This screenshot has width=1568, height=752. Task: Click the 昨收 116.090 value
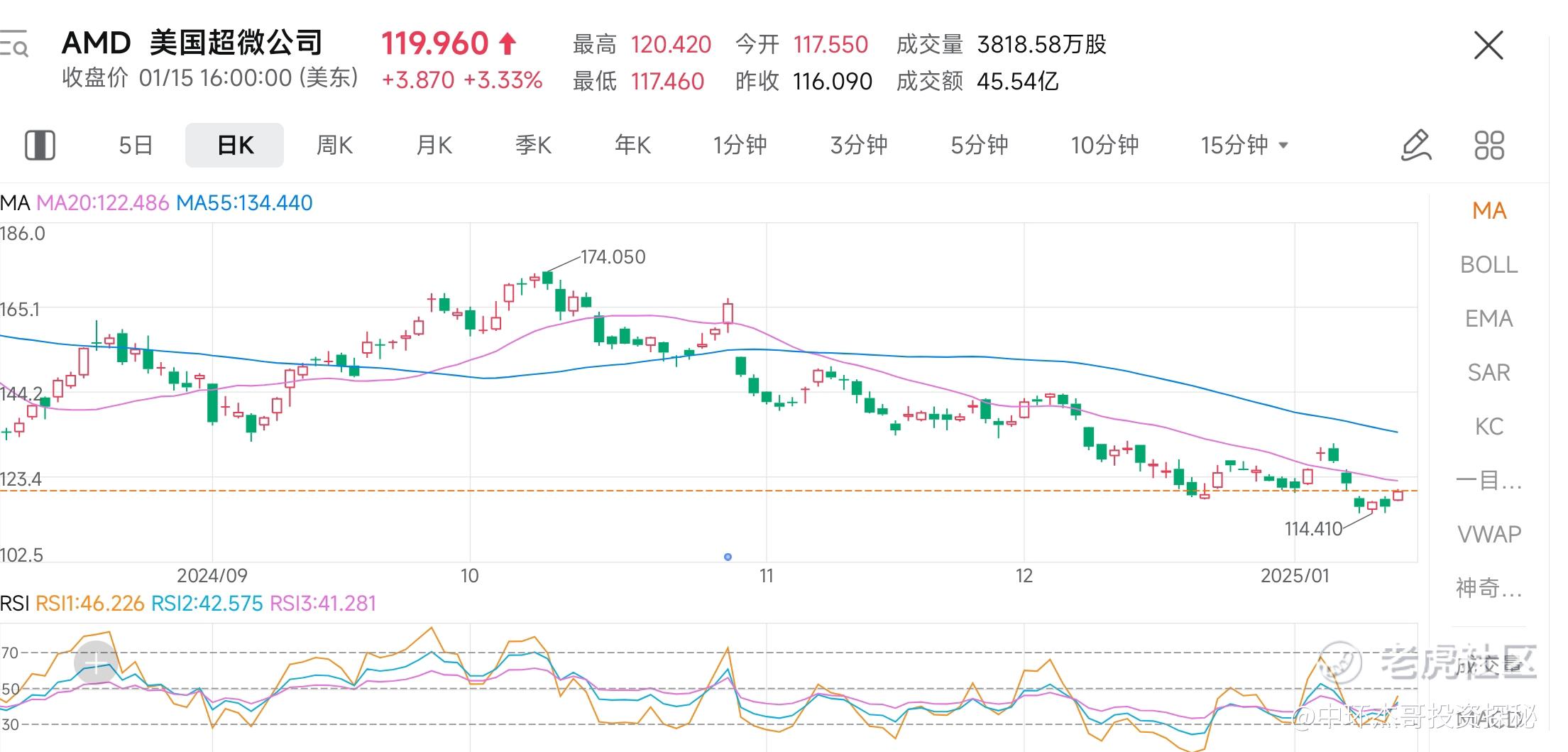pos(833,82)
